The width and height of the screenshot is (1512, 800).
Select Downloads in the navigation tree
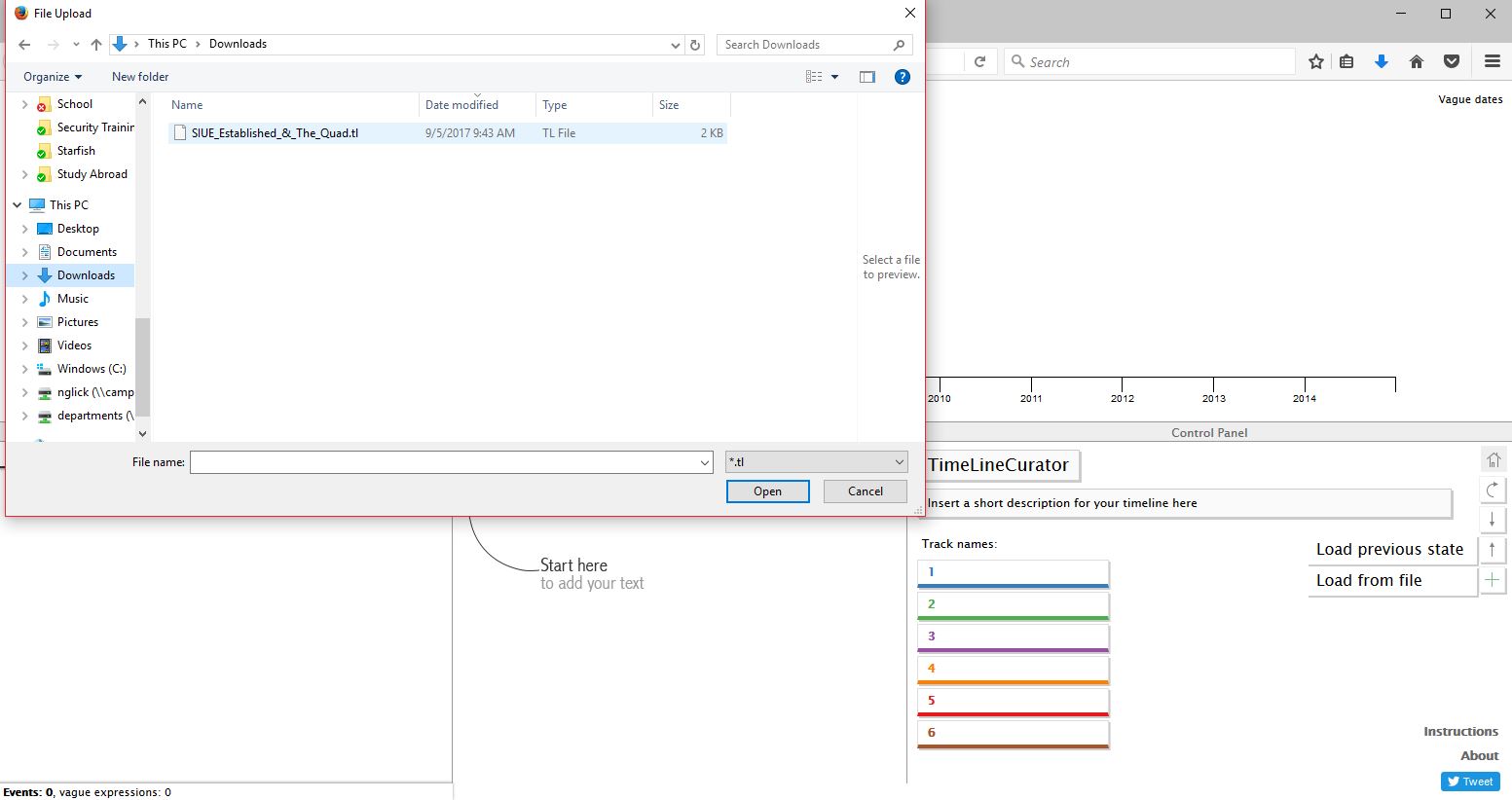pos(86,275)
